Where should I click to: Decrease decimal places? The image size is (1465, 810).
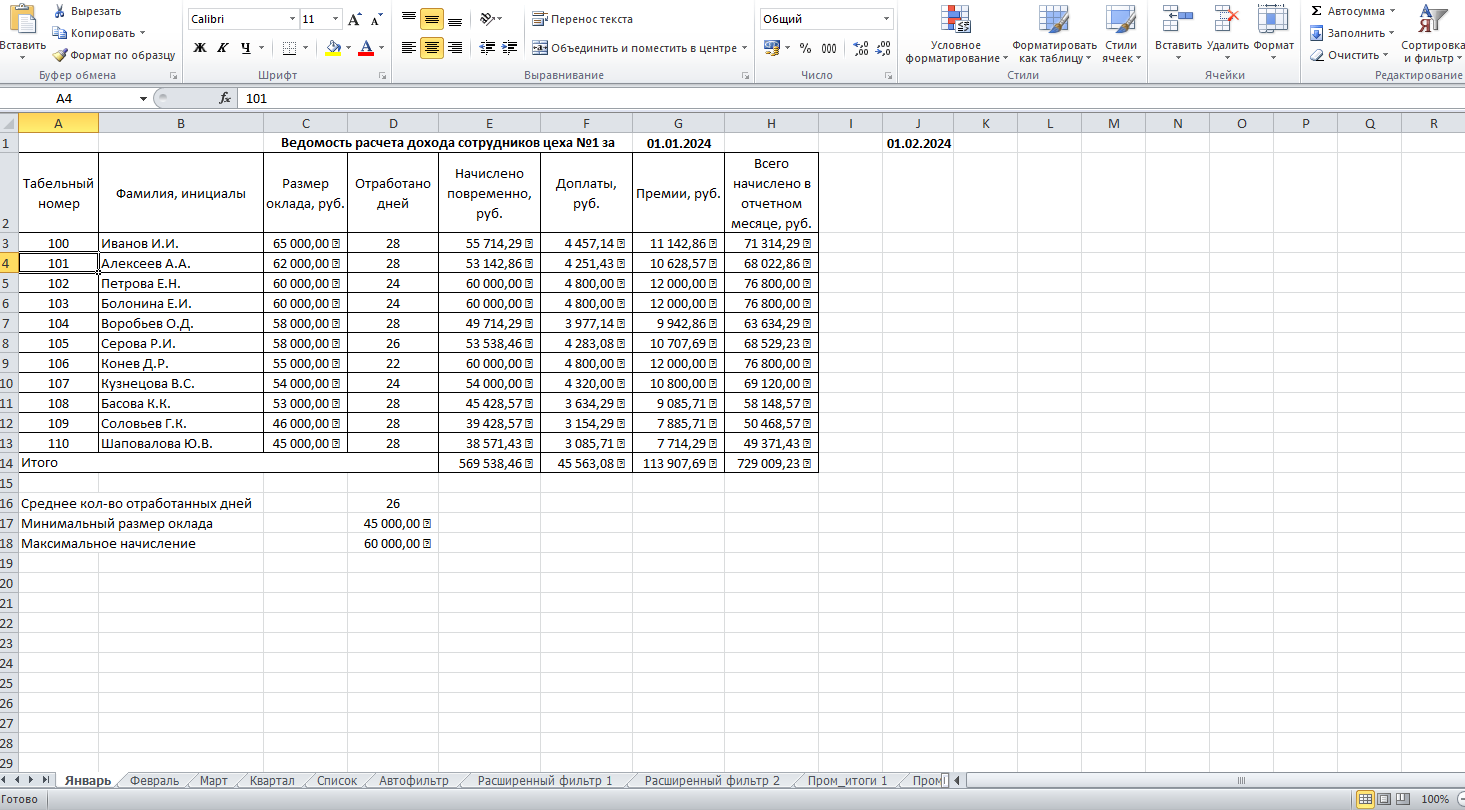coord(883,47)
